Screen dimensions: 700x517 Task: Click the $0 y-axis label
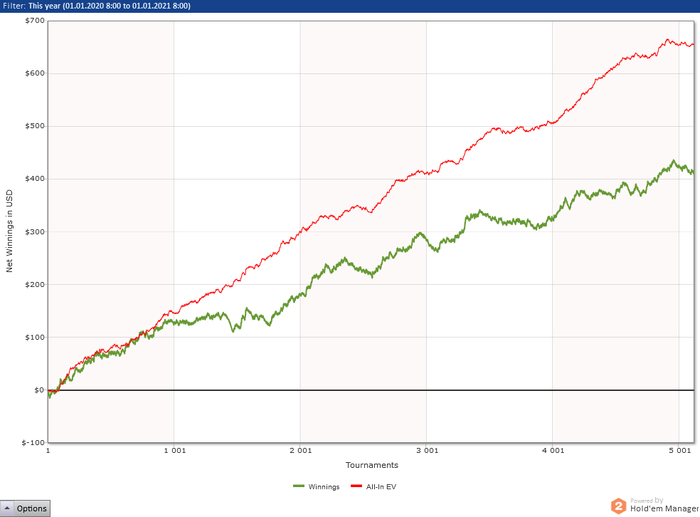tap(39, 390)
